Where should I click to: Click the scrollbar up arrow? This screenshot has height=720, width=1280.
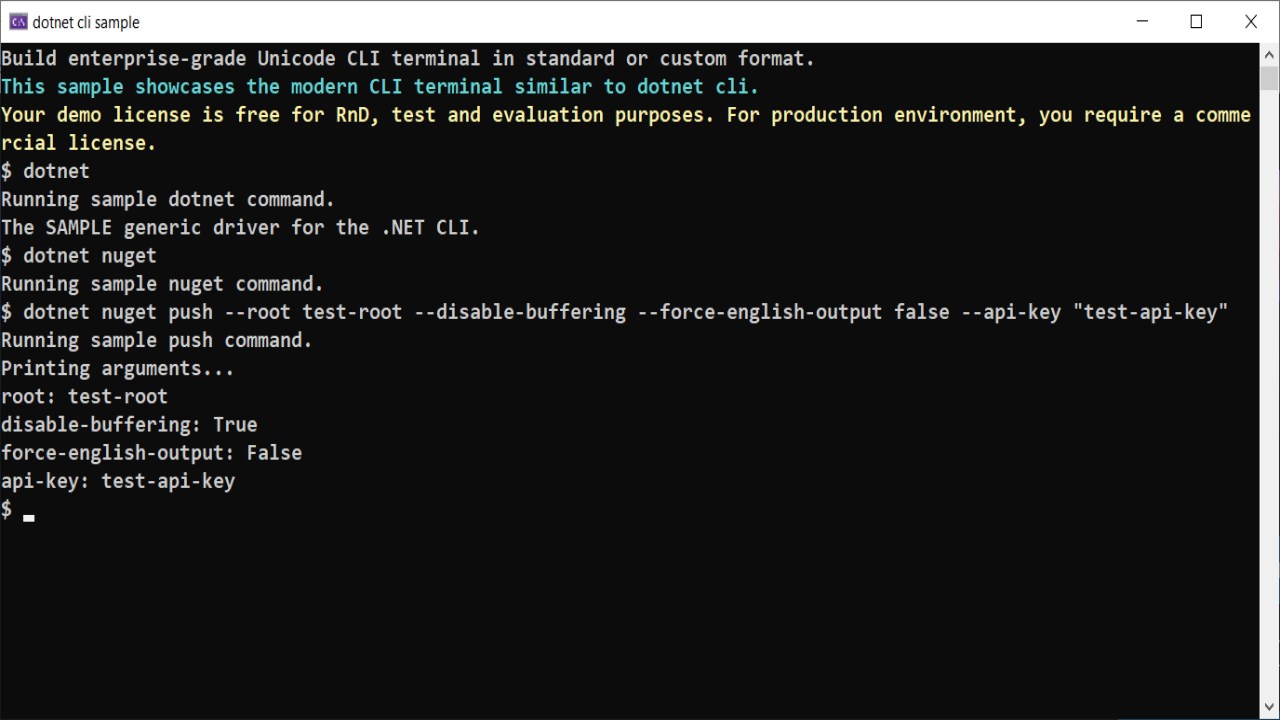click(1269, 53)
